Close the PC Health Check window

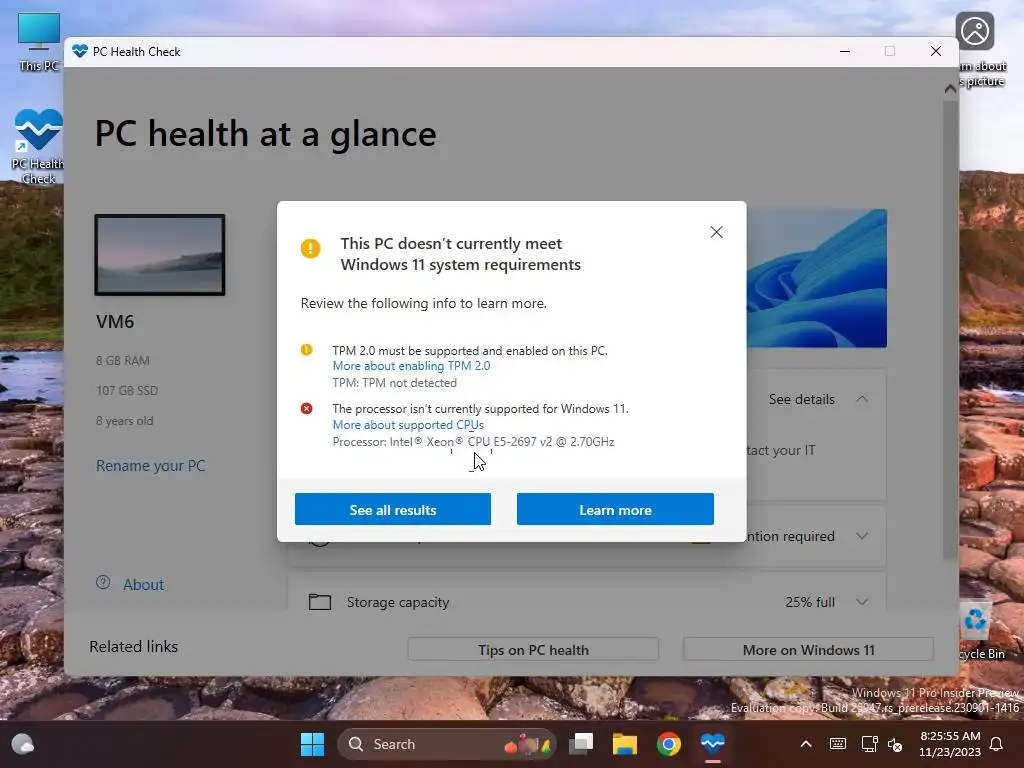[x=936, y=52]
